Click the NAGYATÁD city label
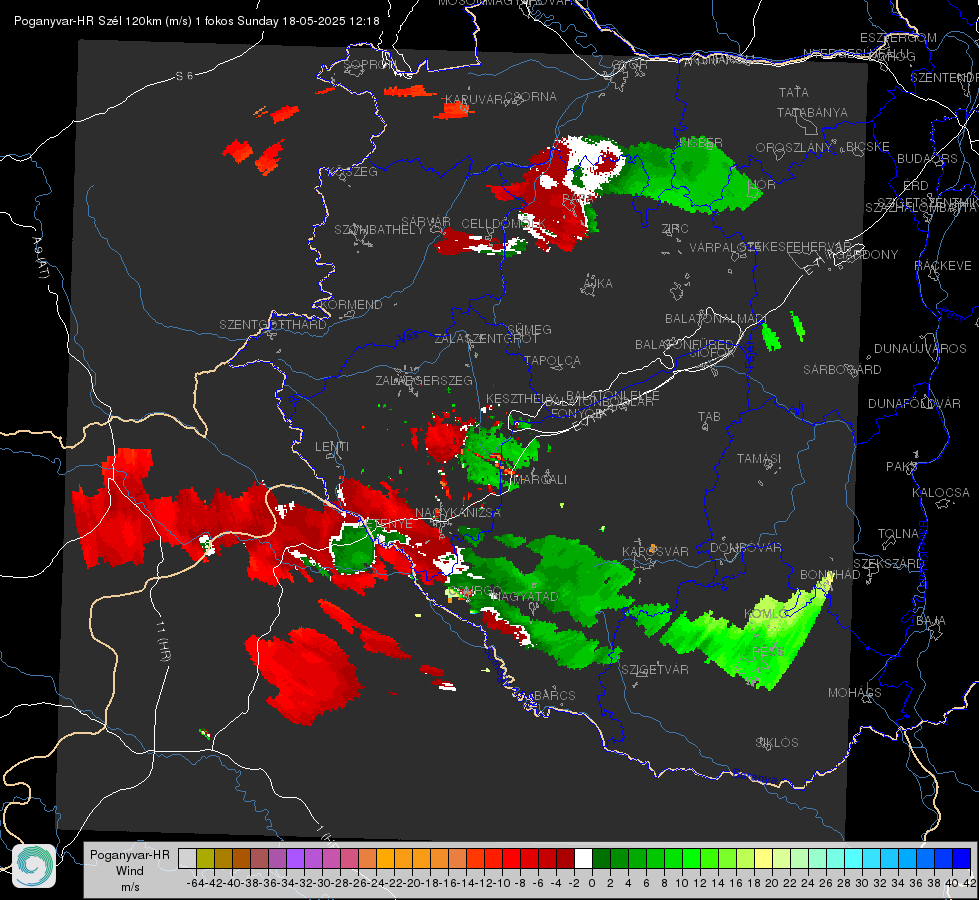The height and width of the screenshot is (900, 979). click(x=524, y=596)
